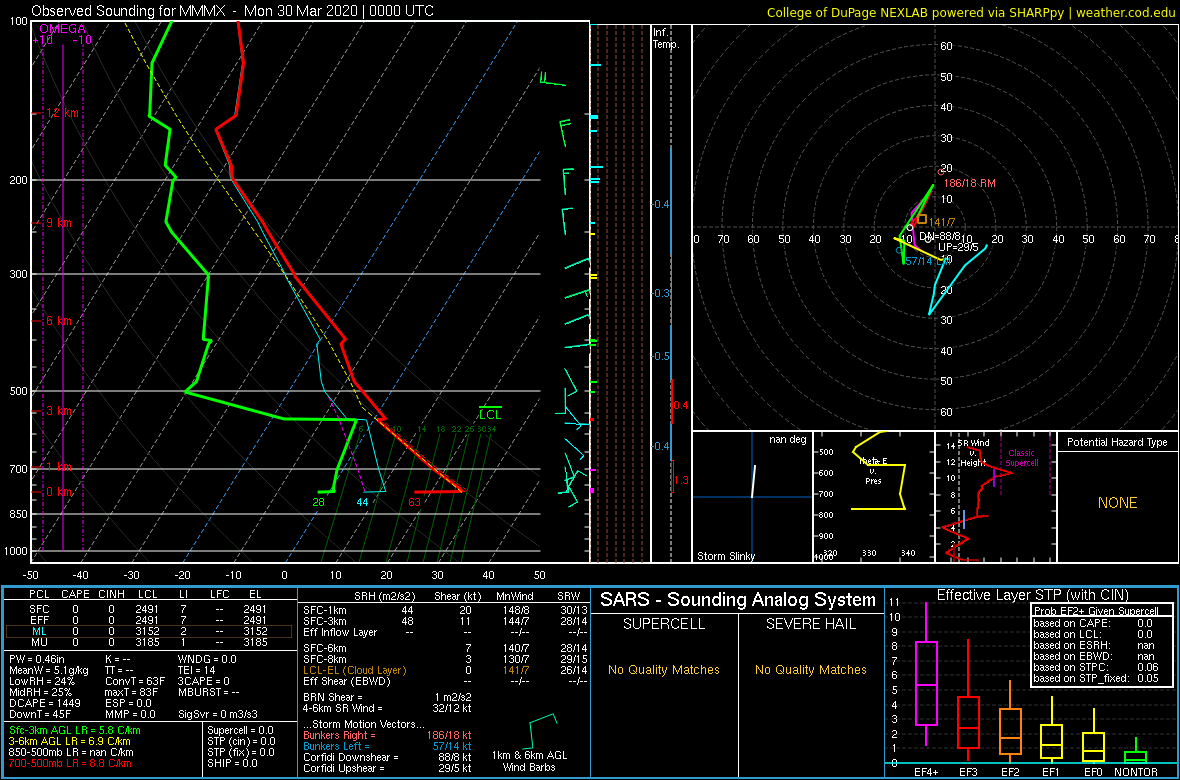Click No Quality Matches under SEVERE HAIL

click(810, 670)
